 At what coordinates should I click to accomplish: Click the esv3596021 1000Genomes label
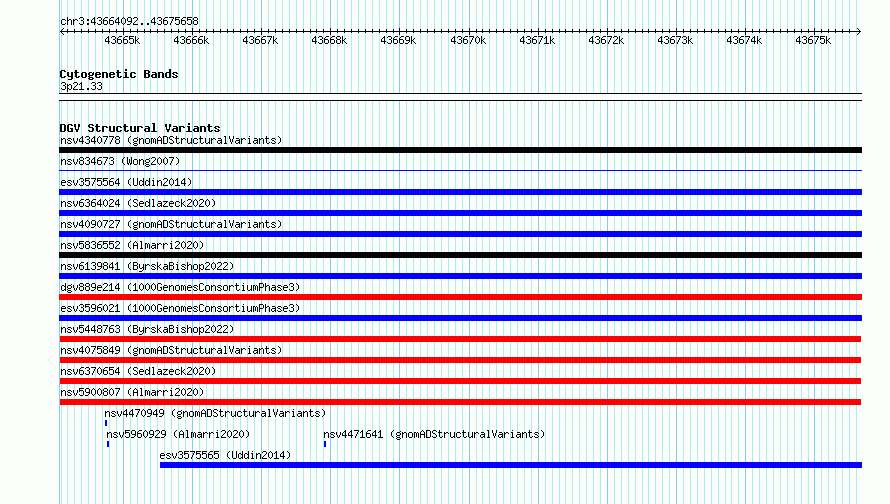[x=180, y=308]
